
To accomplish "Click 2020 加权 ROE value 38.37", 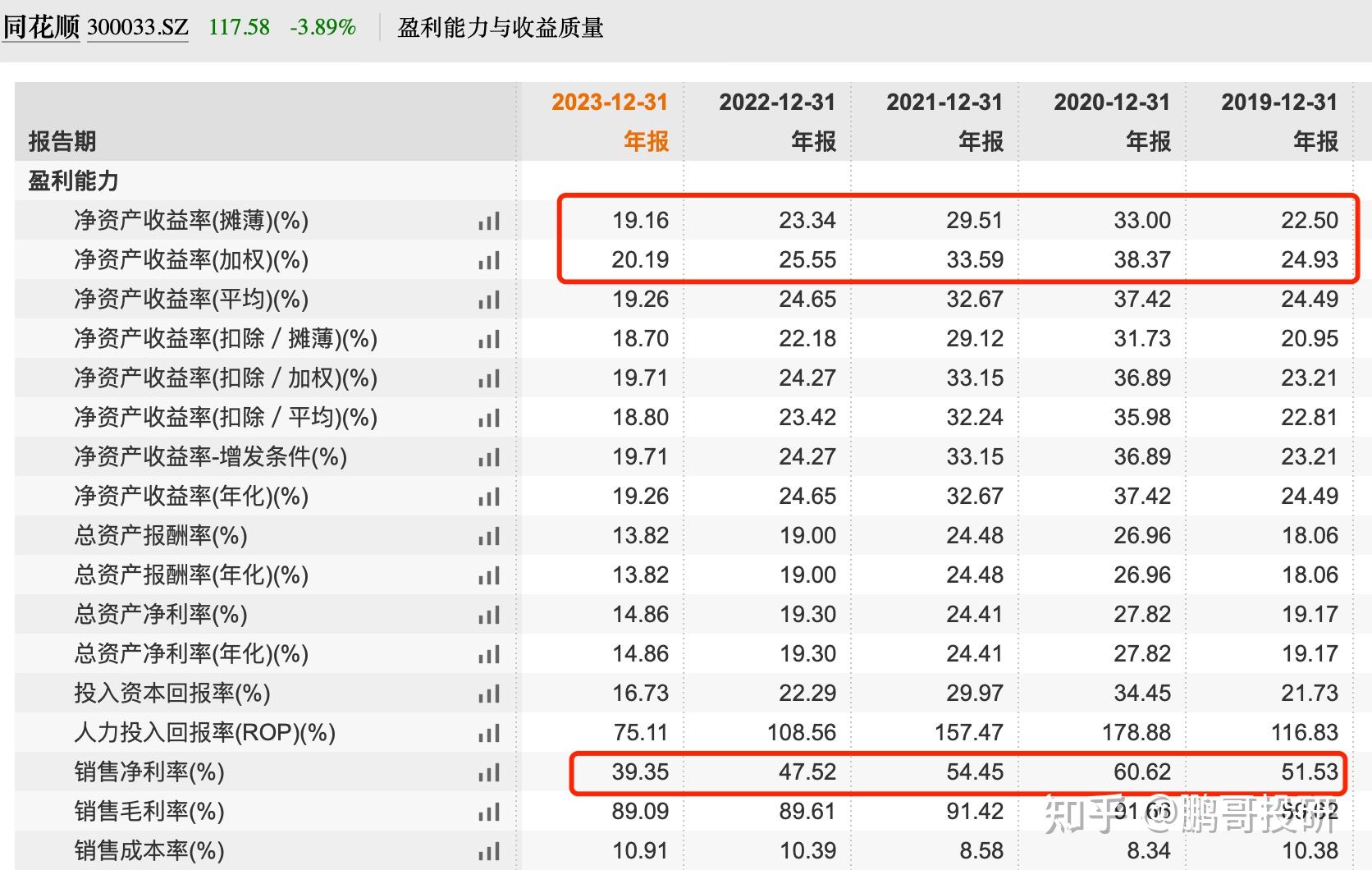I will pyautogui.click(x=1142, y=260).
